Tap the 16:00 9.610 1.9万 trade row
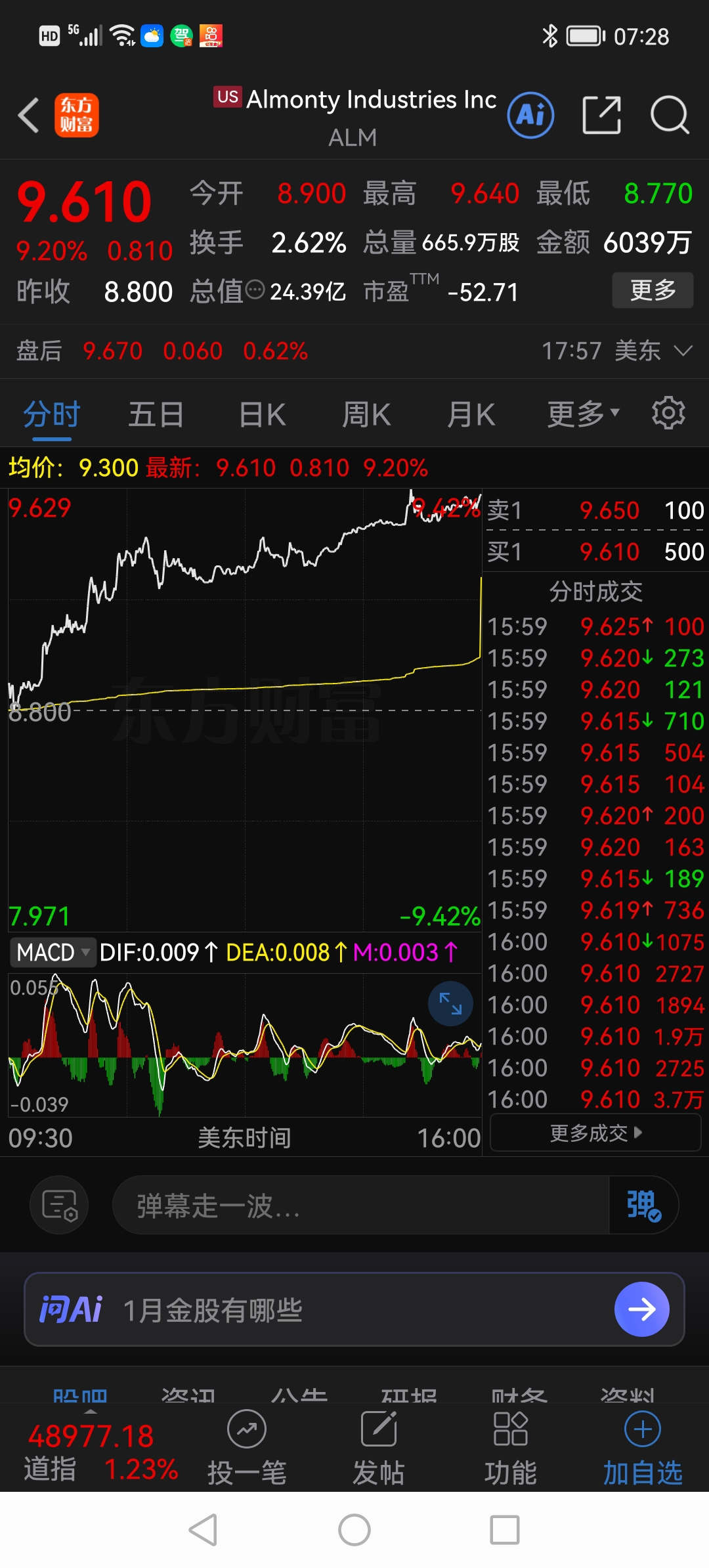Screen dimensions: 709x1568 [595, 1036]
